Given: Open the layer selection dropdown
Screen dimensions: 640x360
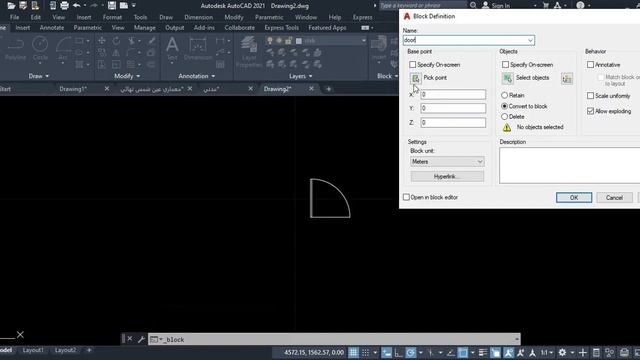Looking at the screenshot, I should tap(363, 41).
